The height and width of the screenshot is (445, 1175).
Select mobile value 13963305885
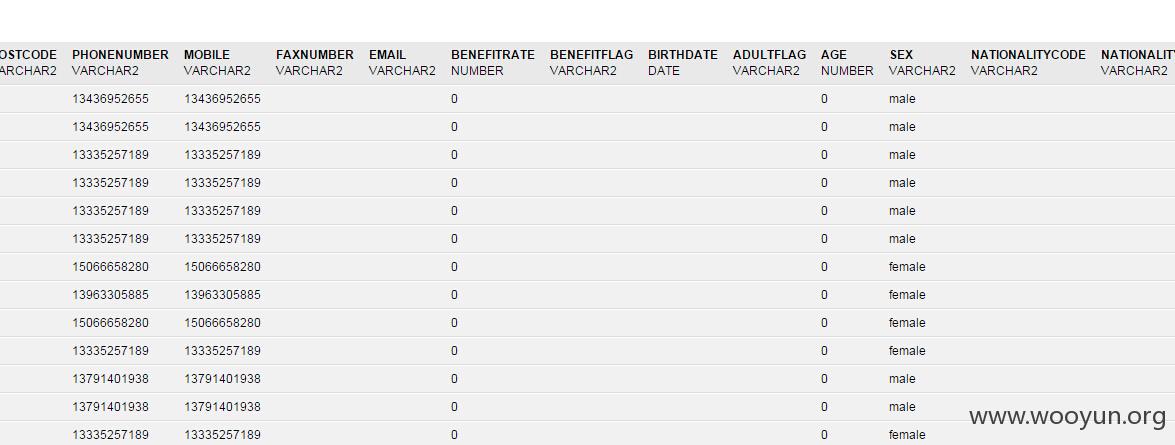click(223, 295)
